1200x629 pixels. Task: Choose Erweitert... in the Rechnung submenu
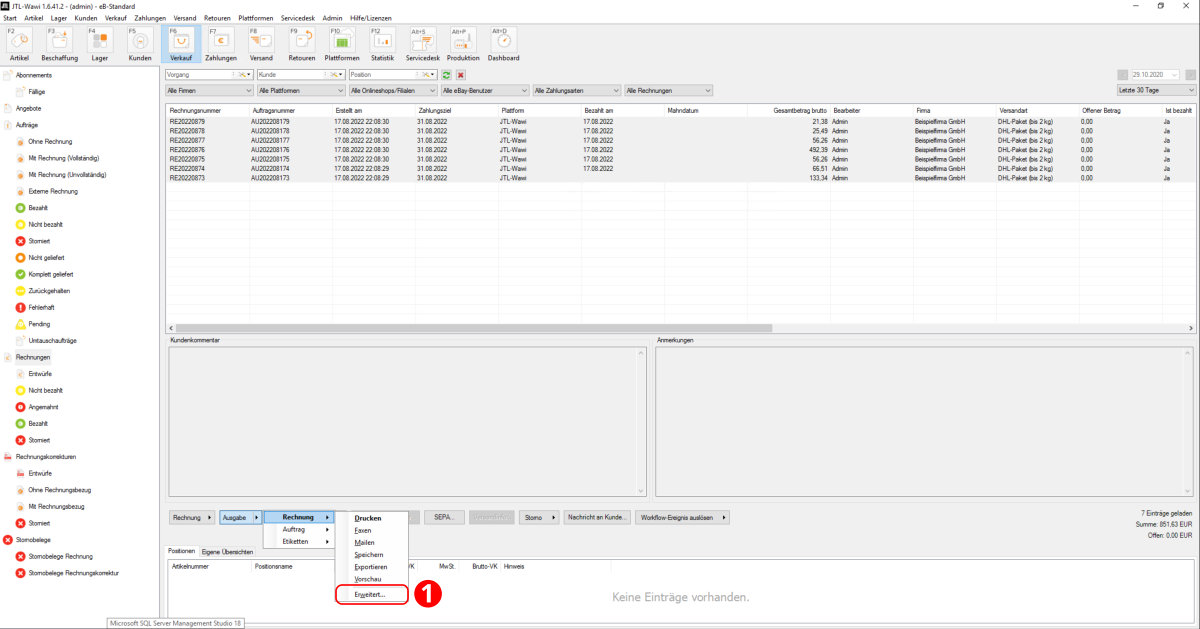370,594
